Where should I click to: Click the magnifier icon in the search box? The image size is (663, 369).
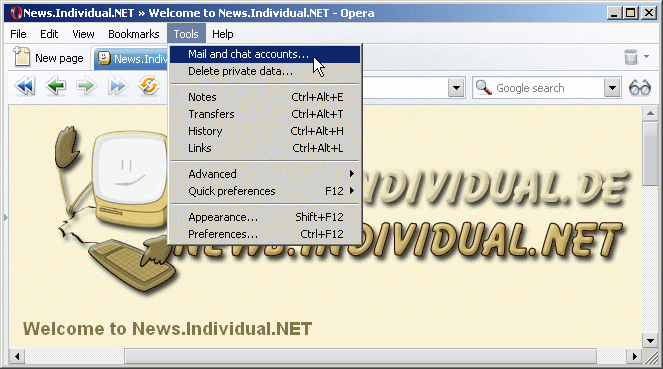[x=484, y=87]
